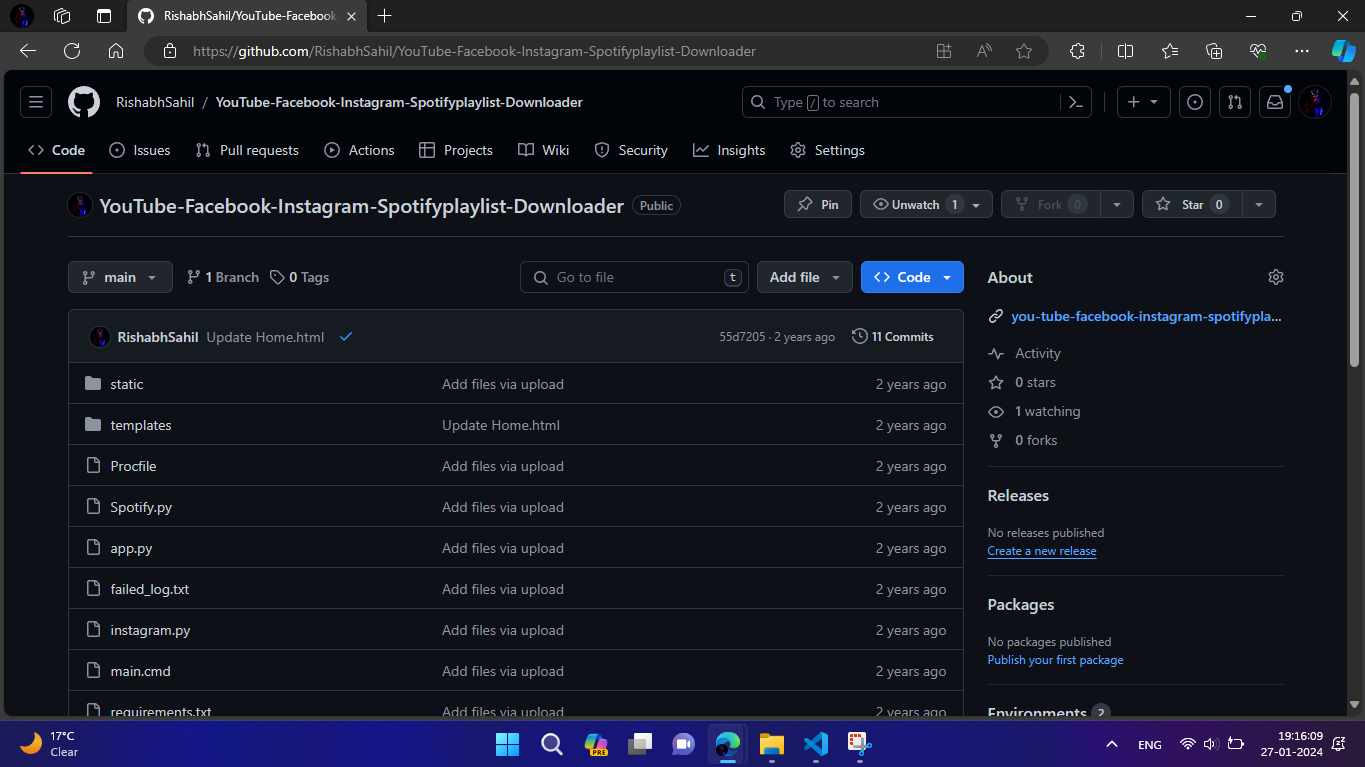
Task: Open the instagram.py file
Action: (x=150, y=630)
